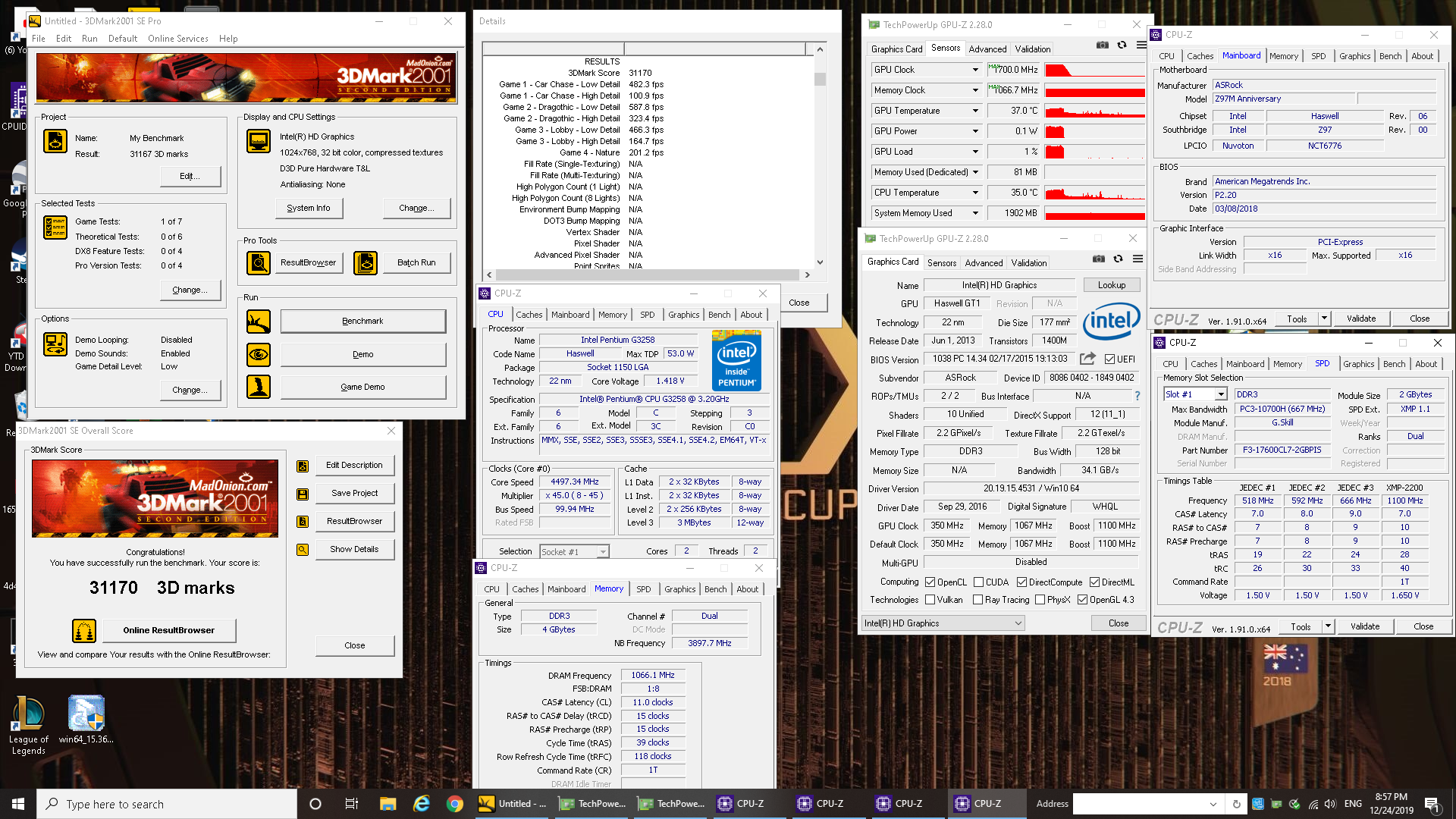Expand the GPU Clock sensor dropdown
Viewport: 1456px width, 819px height.
tap(975, 70)
